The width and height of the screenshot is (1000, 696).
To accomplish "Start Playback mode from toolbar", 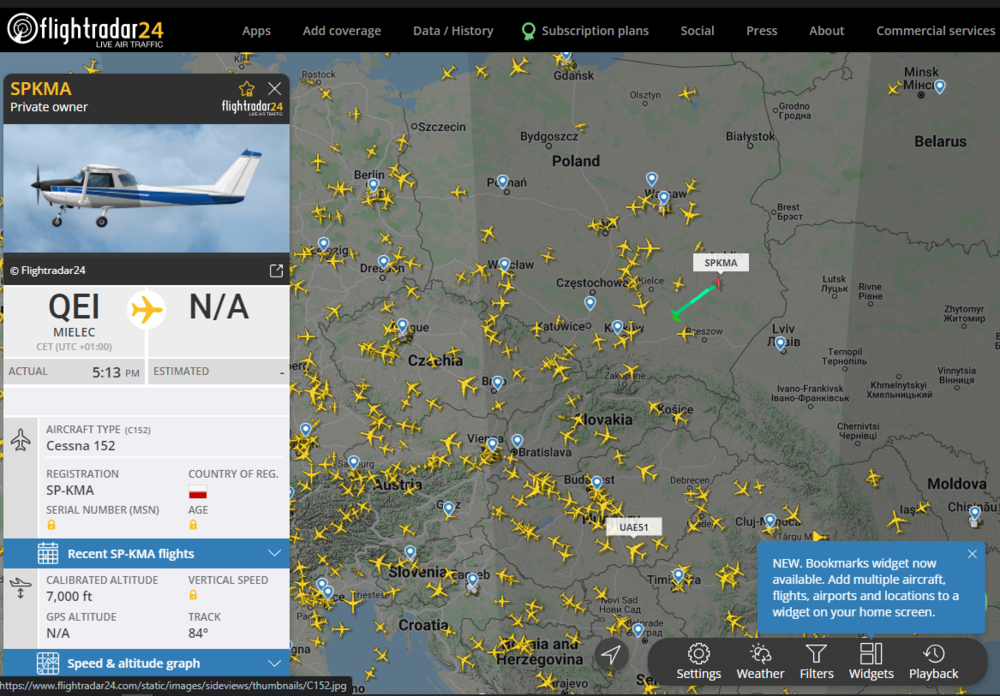I will point(933,661).
